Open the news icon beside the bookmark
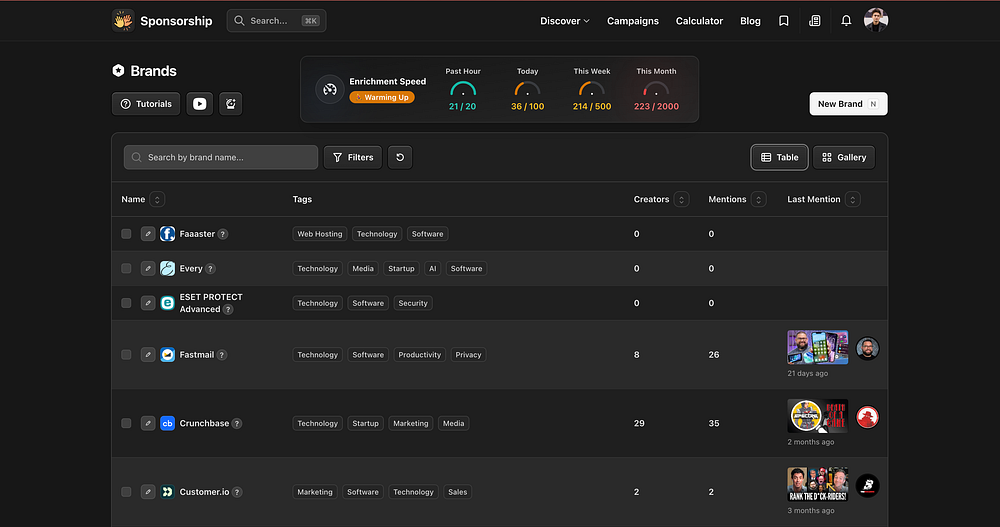The image size is (1000, 527). click(x=815, y=21)
